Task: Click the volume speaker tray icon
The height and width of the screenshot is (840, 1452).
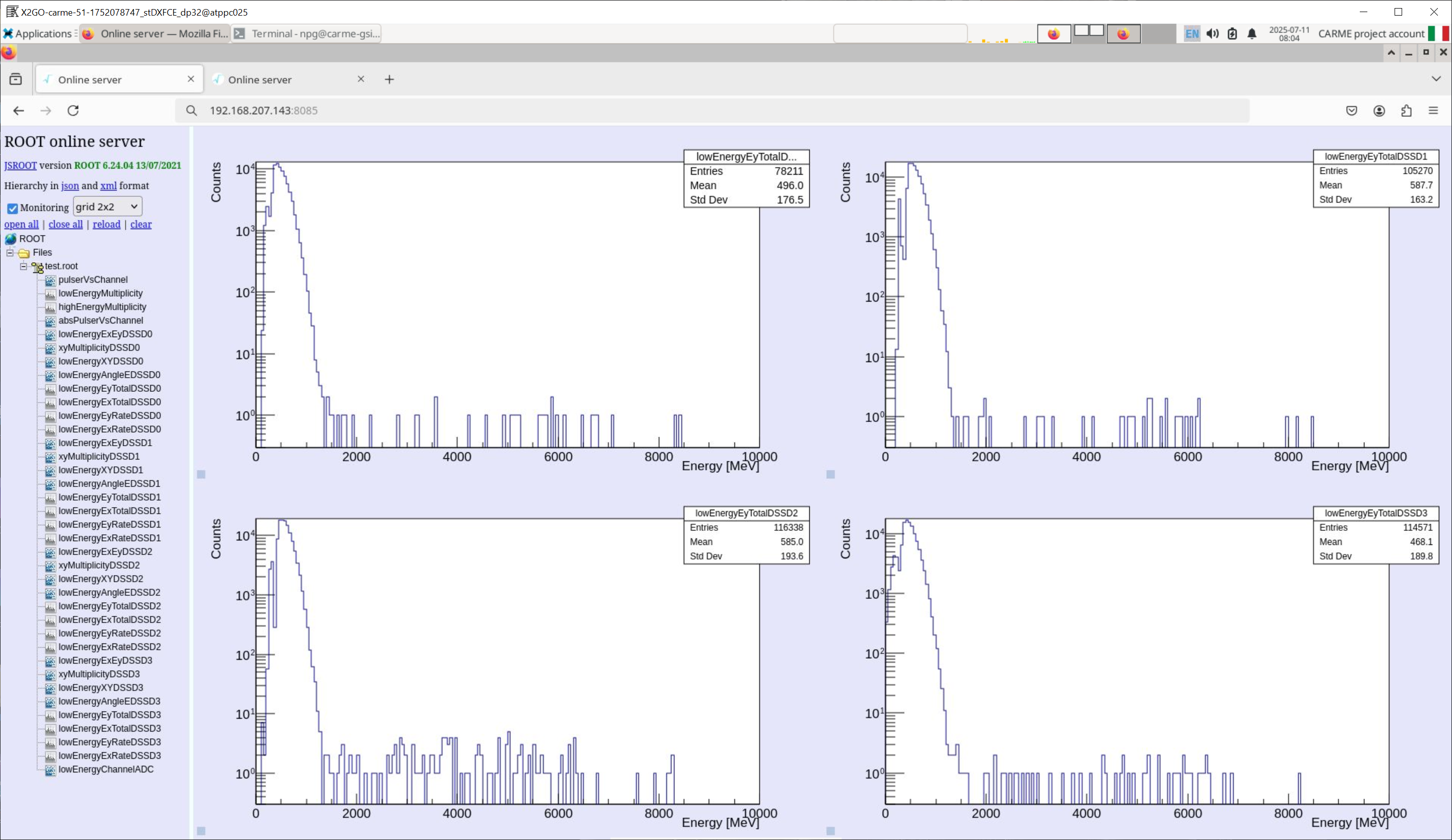Action: tap(1212, 34)
